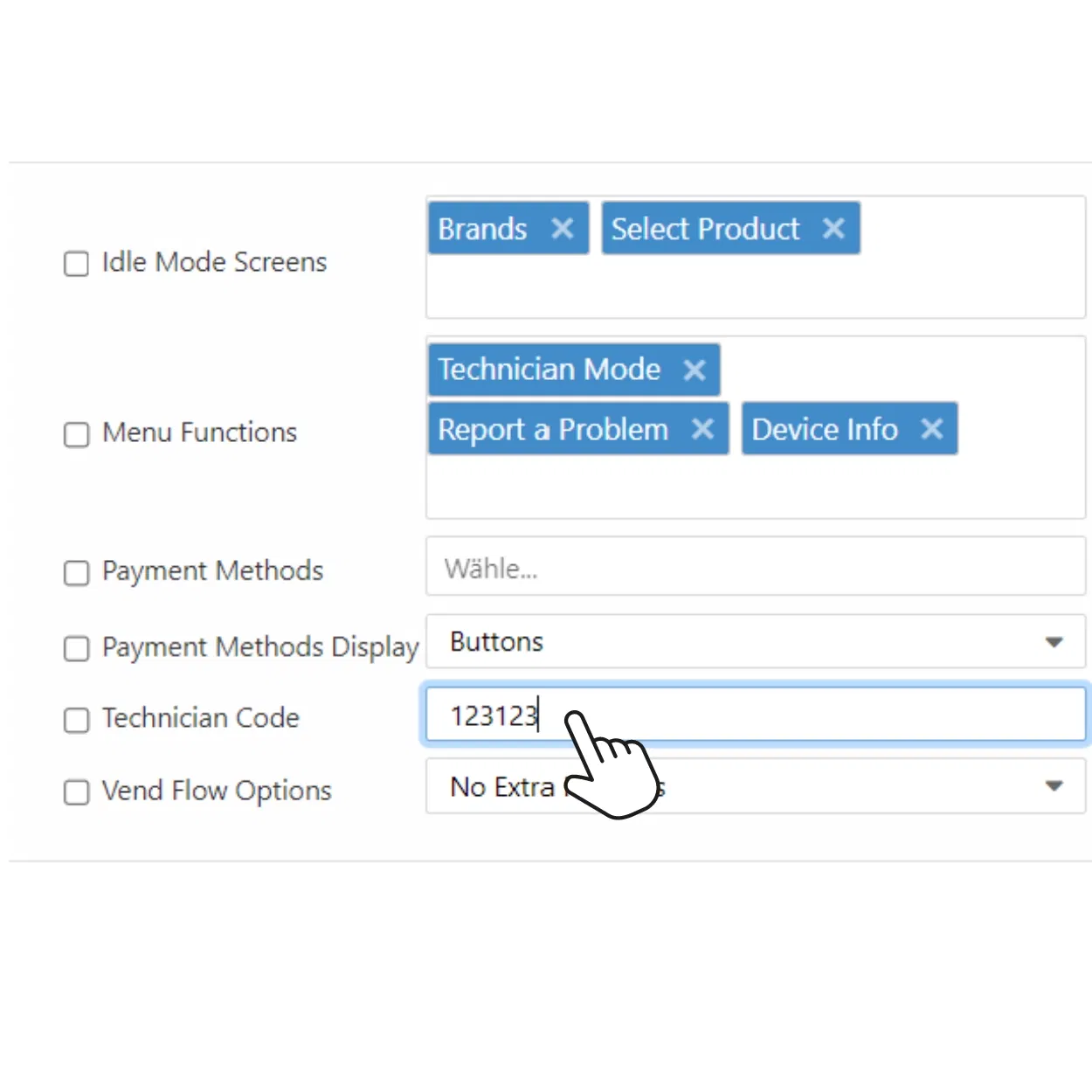The height and width of the screenshot is (1092, 1092).
Task: Click the Device Info tag label
Action: (825, 429)
